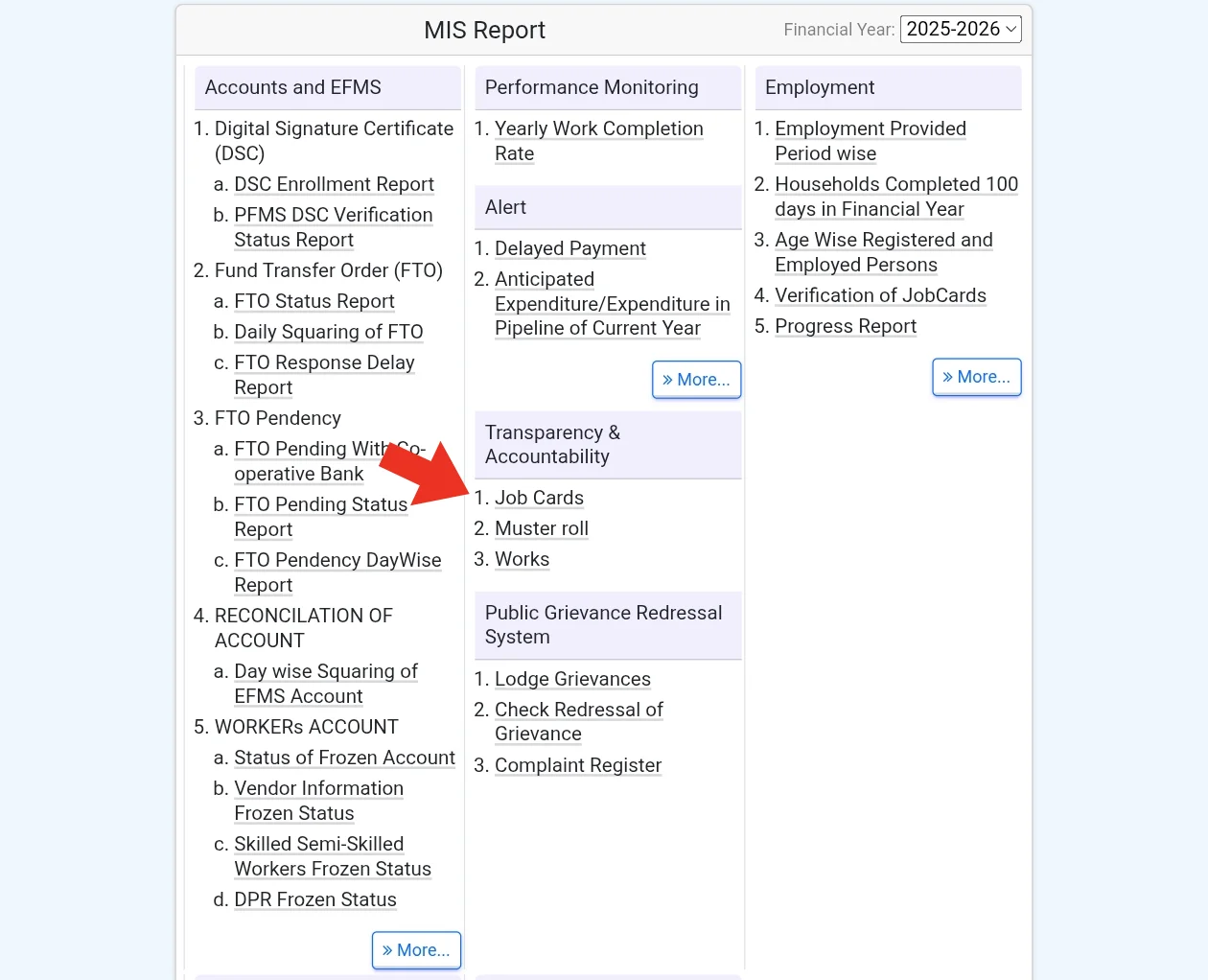Image resolution: width=1208 pixels, height=980 pixels.
Task: Open Status of Frozen Account
Action: click(x=344, y=758)
